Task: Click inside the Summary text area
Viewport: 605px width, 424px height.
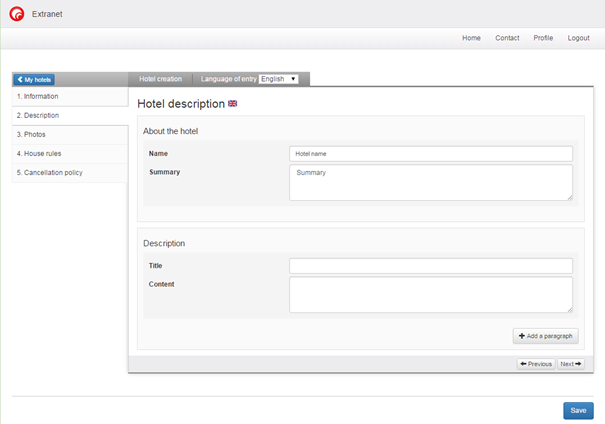Action: (430, 182)
